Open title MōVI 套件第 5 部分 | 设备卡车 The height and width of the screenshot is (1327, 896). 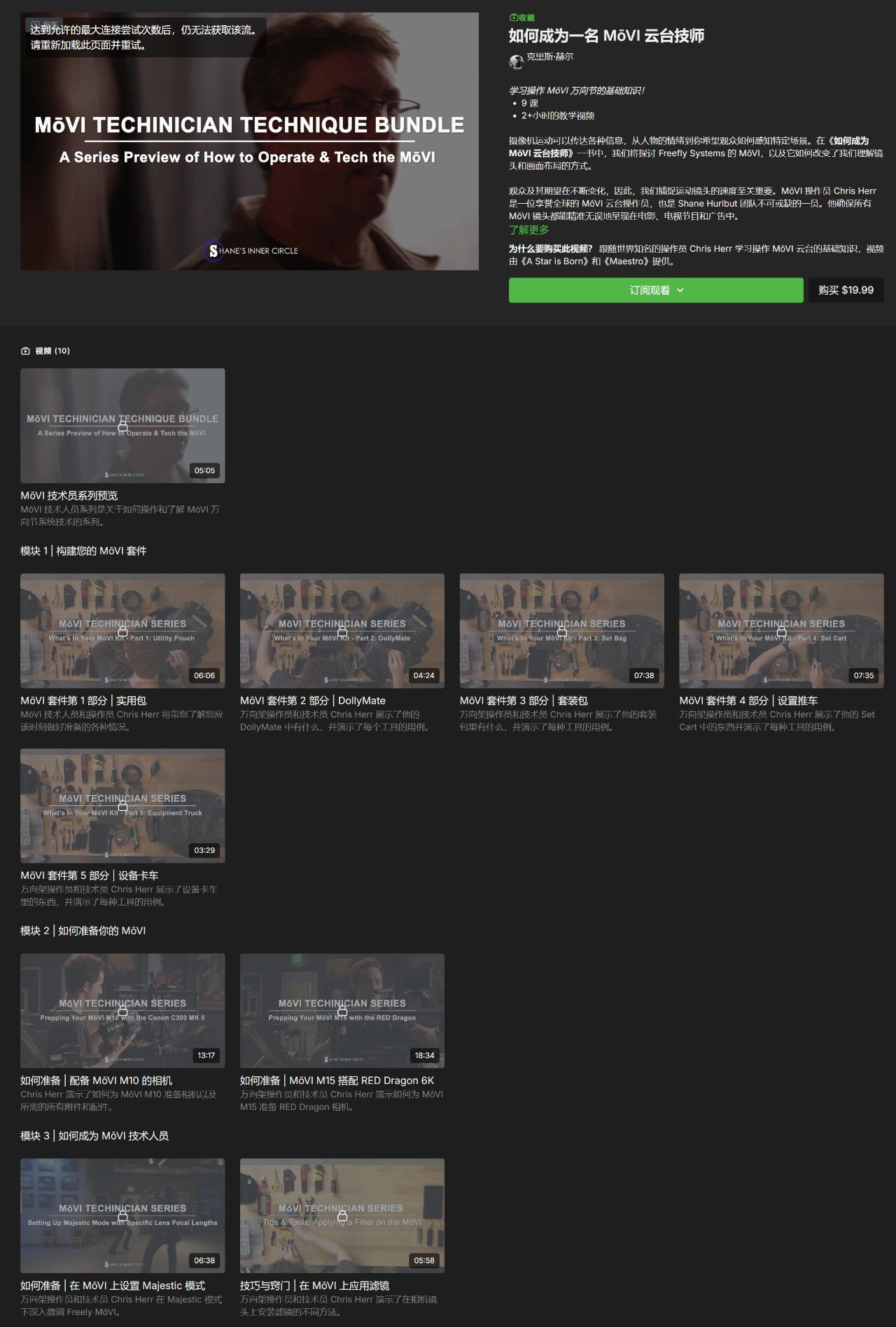[x=90, y=875]
